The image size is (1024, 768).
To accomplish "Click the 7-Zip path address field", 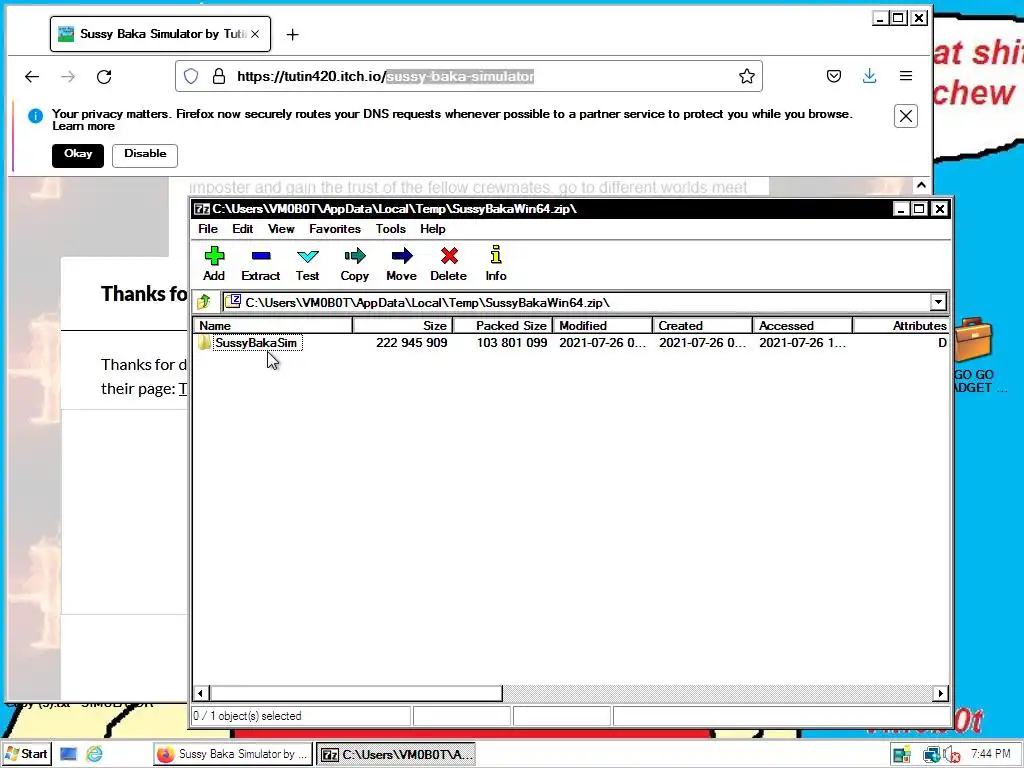I will (x=577, y=302).
